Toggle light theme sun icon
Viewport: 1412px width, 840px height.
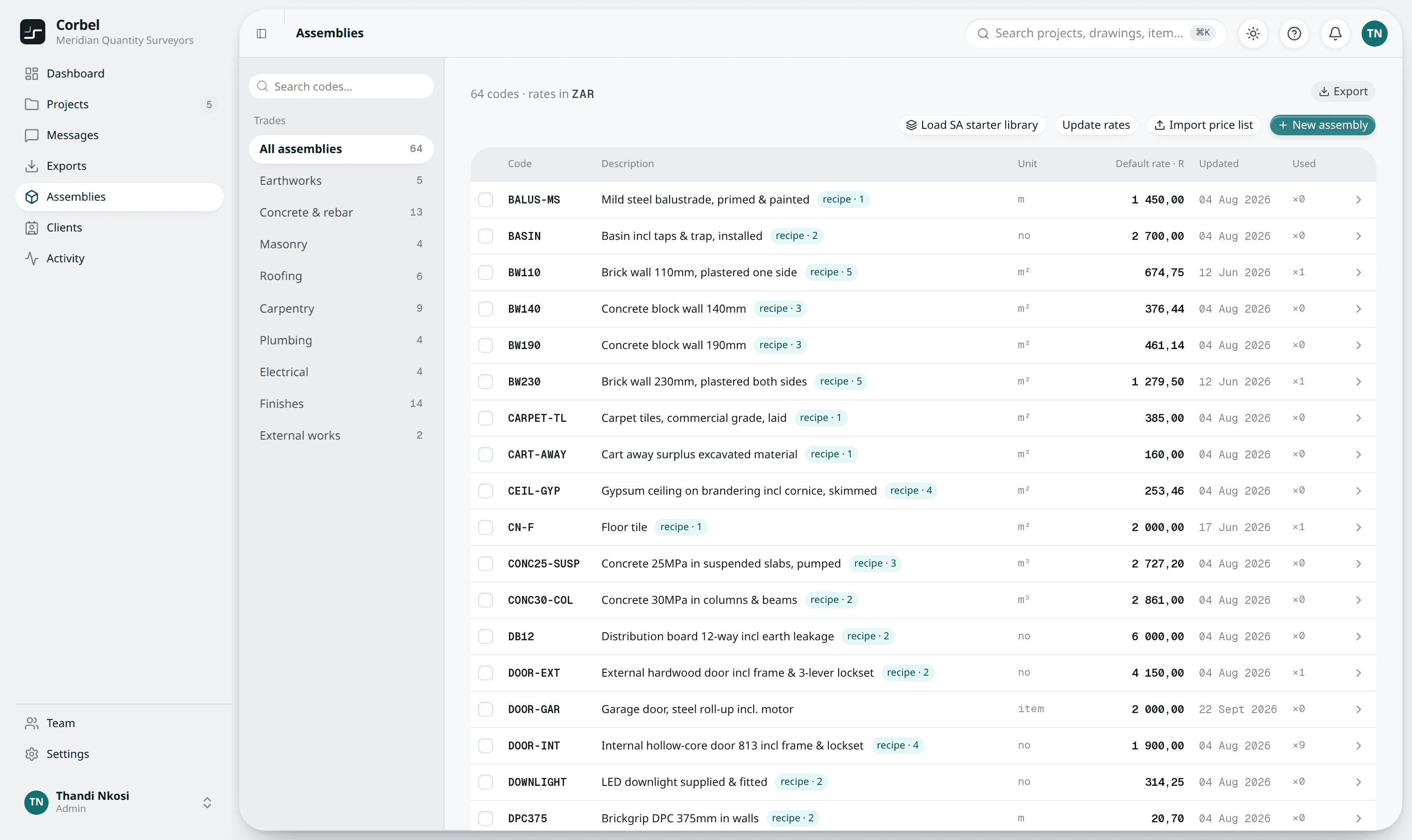pos(1253,34)
